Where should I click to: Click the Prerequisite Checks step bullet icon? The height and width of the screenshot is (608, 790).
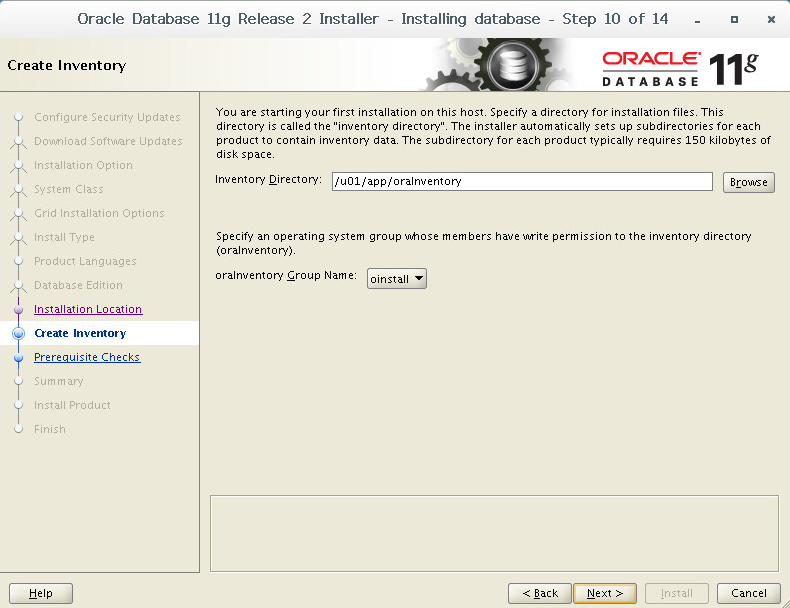(19, 357)
